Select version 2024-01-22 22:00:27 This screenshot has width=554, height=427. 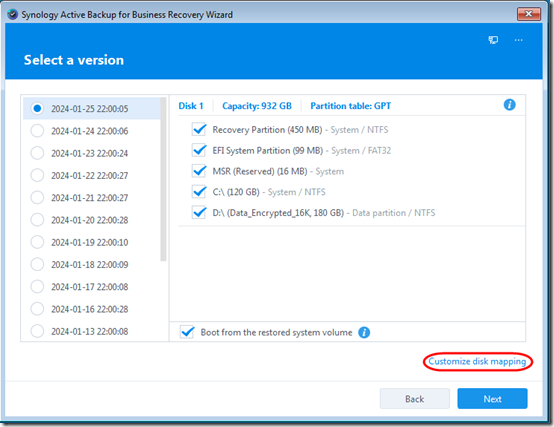37,175
